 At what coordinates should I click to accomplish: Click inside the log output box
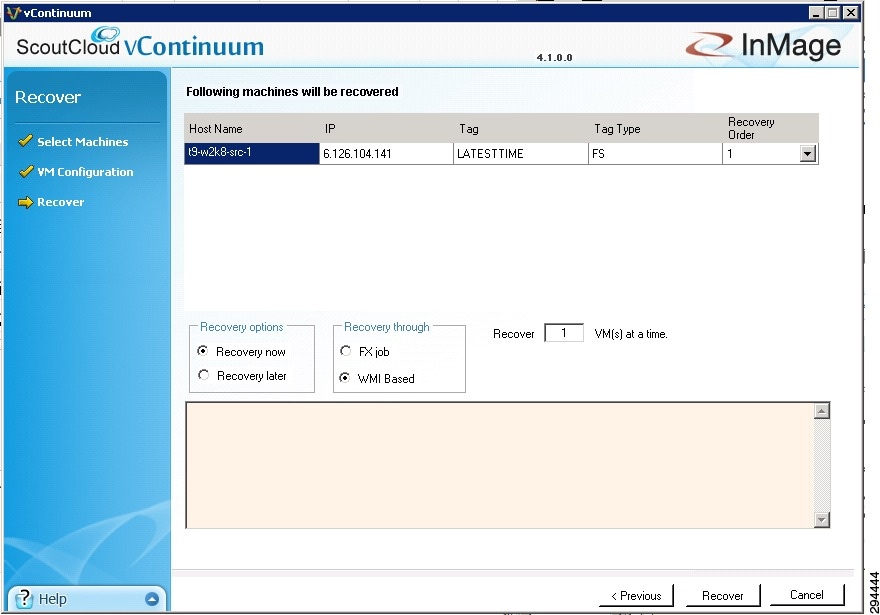(500, 465)
